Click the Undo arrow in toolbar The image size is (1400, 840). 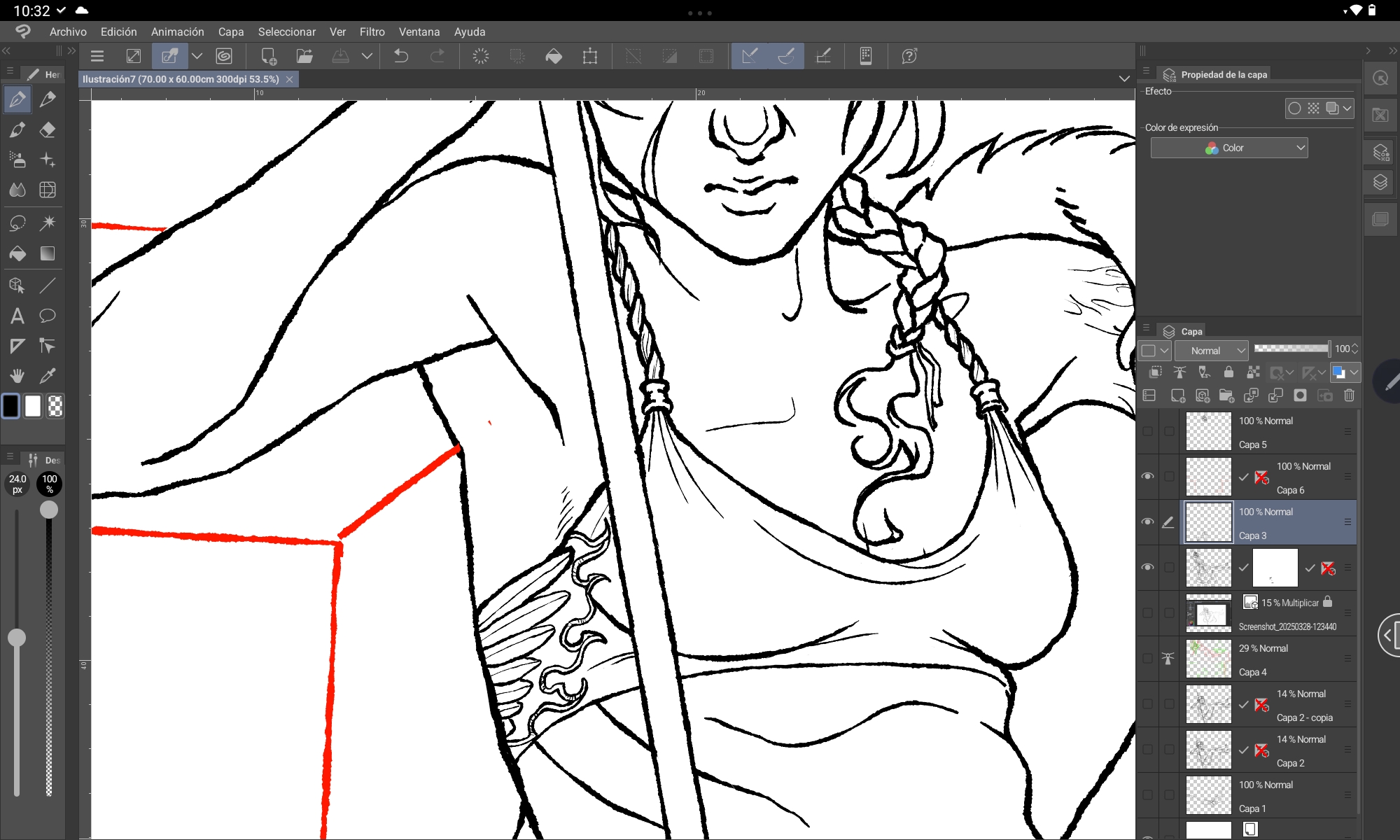(401, 56)
